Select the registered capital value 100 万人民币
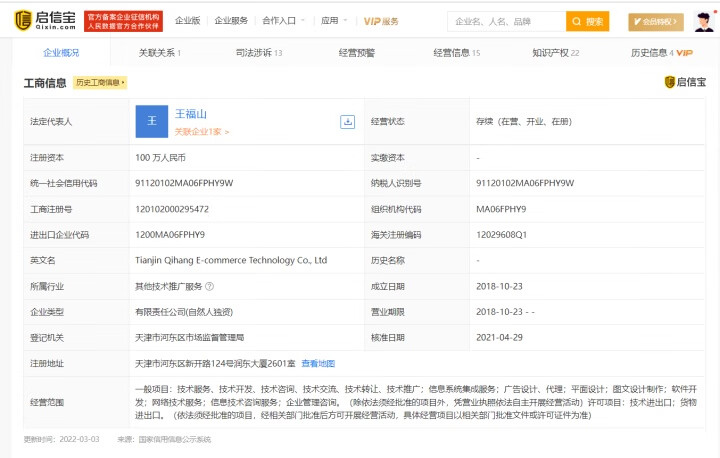Image resolution: width=720 pixels, height=458 pixels. click(x=160, y=158)
